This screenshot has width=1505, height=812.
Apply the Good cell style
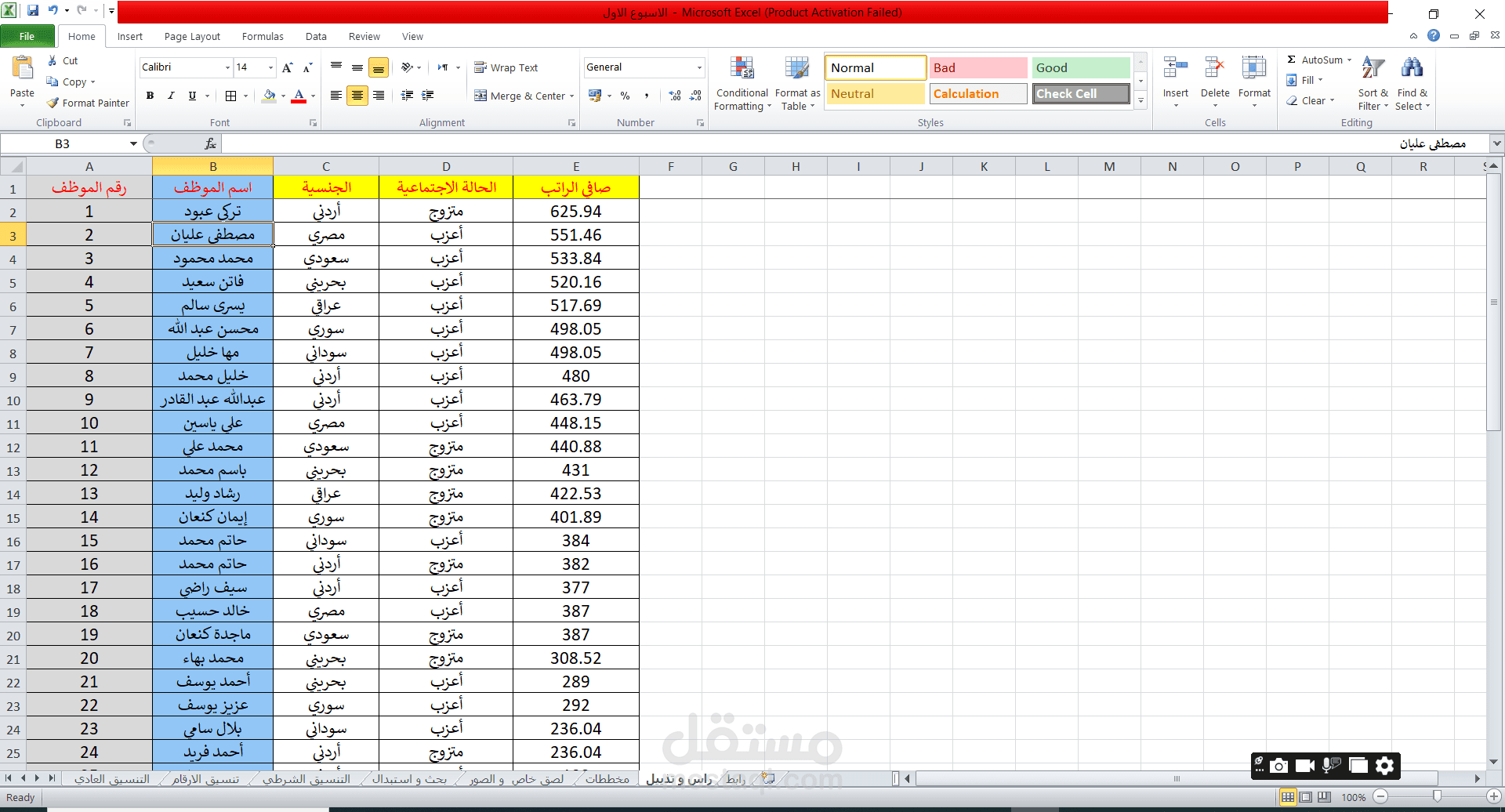pos(1080,67)
